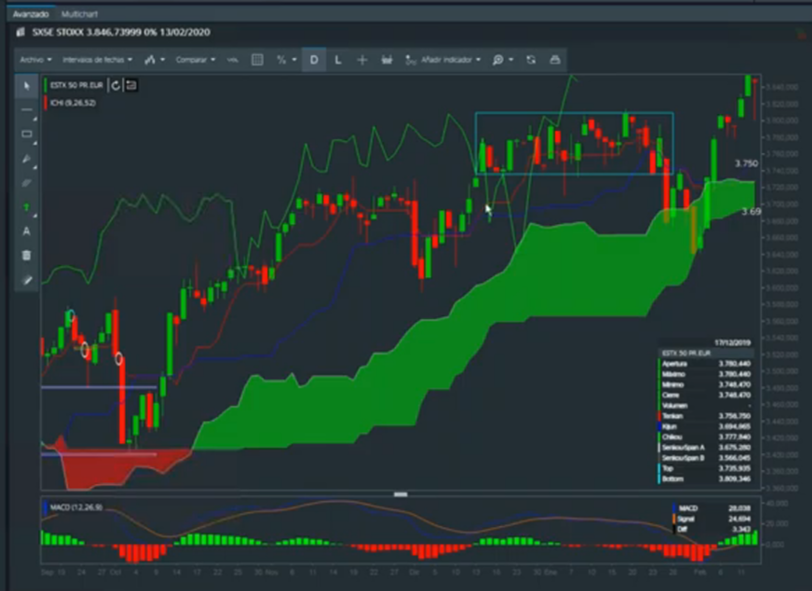The image size is (812, 591).
Task: Click the red ICHI color swatch
Action: point(46,102)
